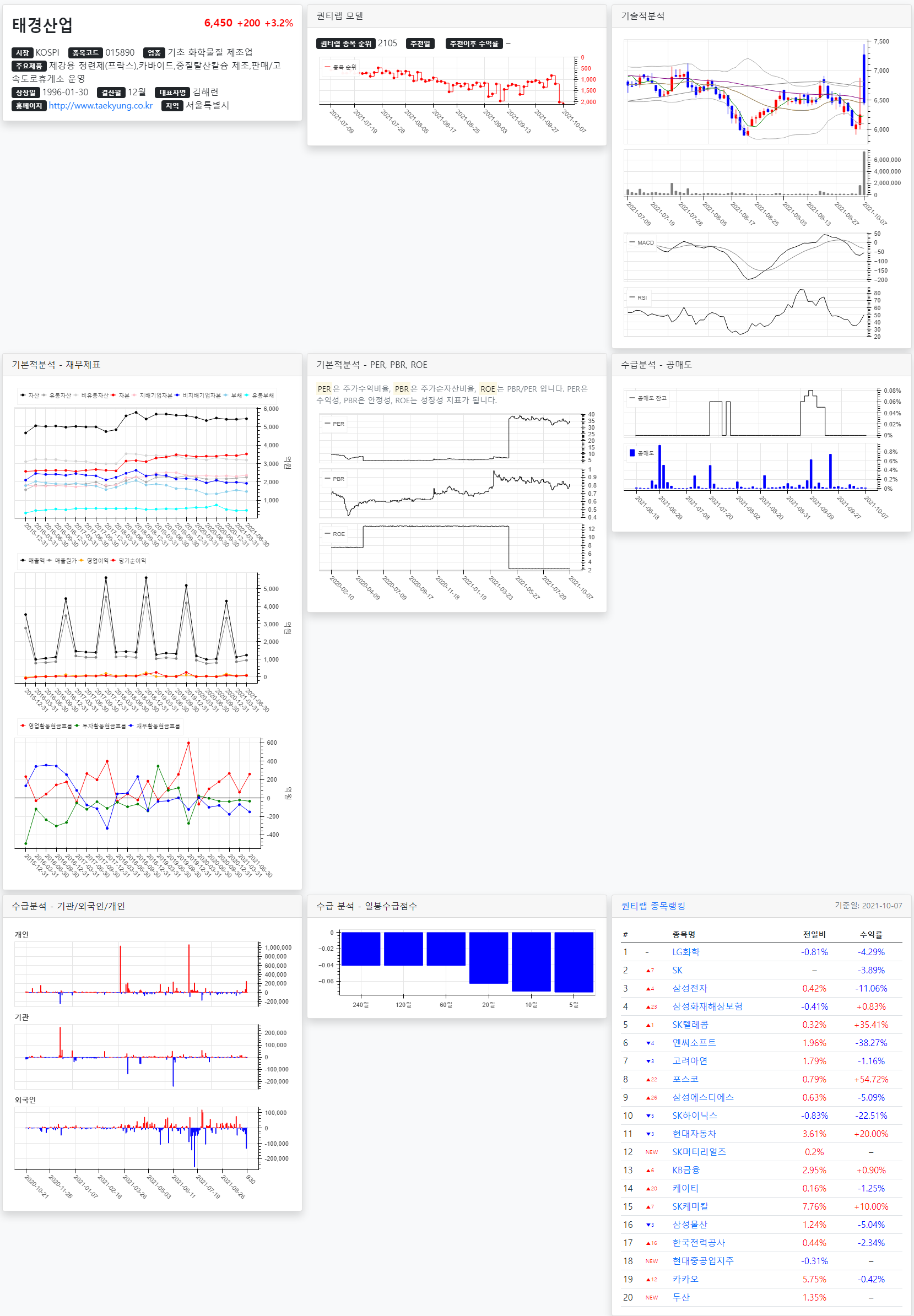Open the SK stock link in rank 2

click(x=677, y=970)
